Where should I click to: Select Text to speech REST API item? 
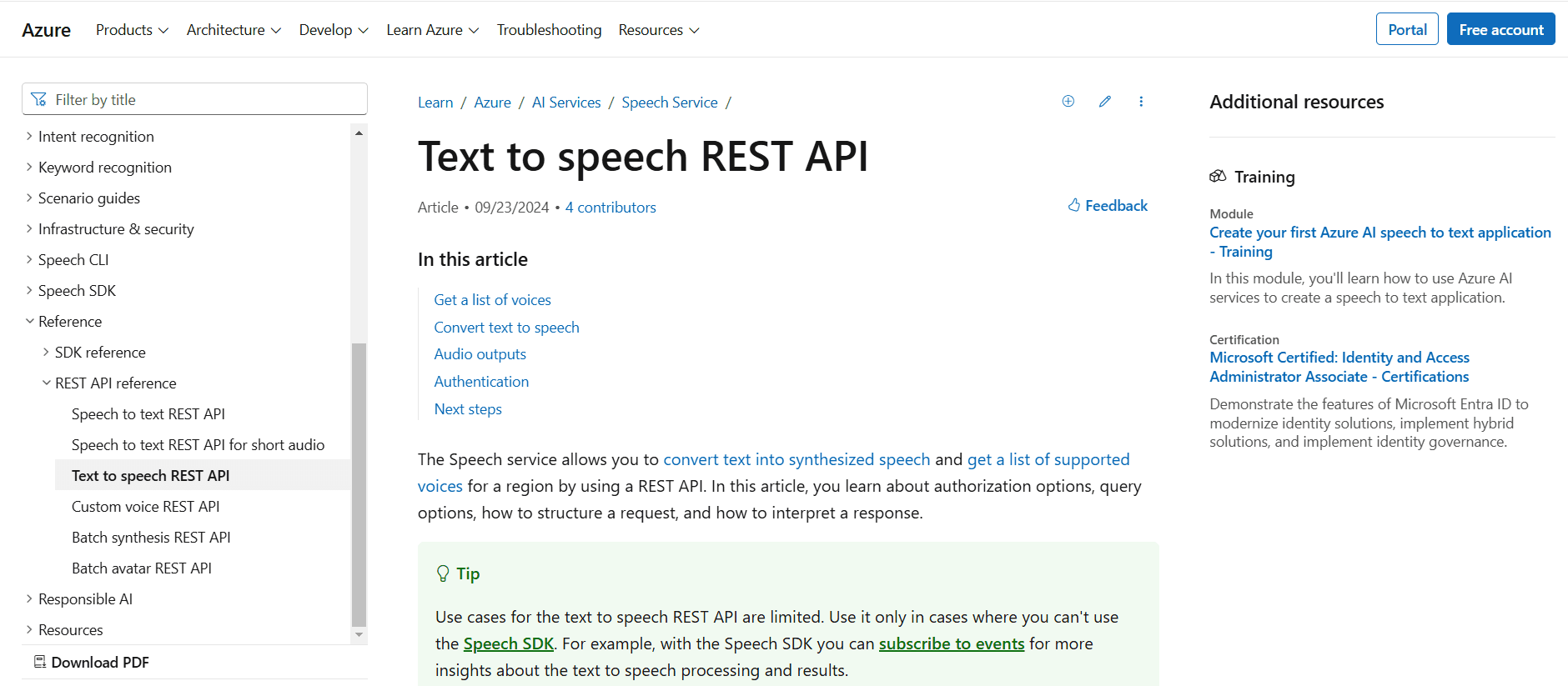click(x=203, y=475)
